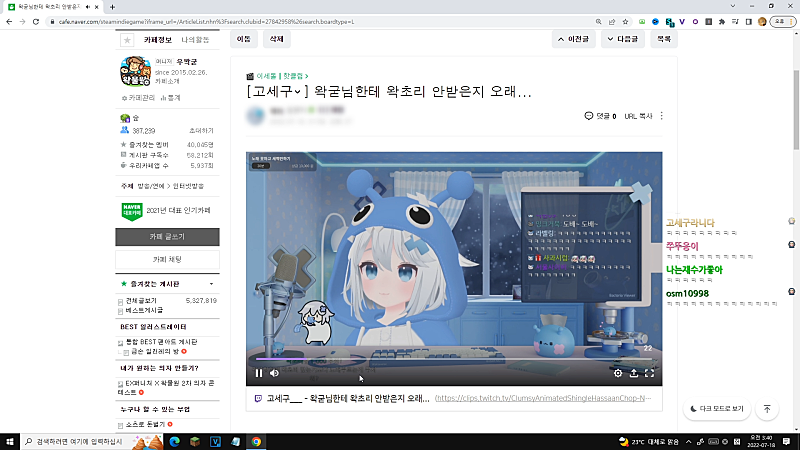800x450 pixels.
Task: Seek in the video progress bar
Action: pos(454,359)
